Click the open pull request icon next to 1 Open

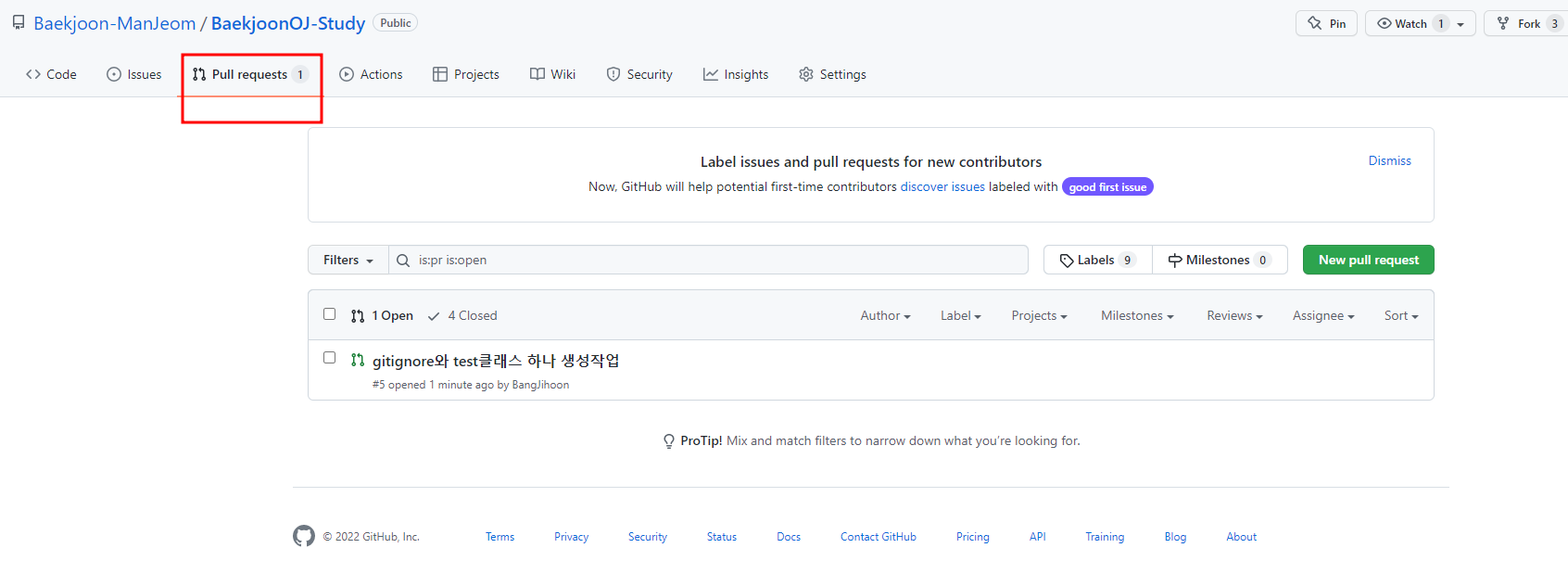pos(358,316)
